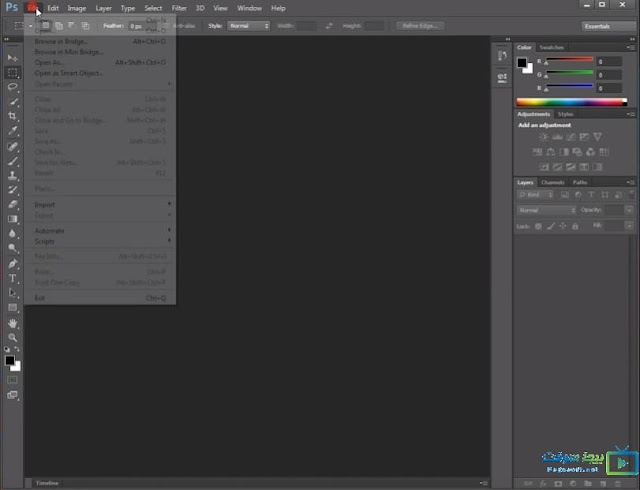Select the Rectangle shape tool
This screenshot has height=490, width=640.
13,307
